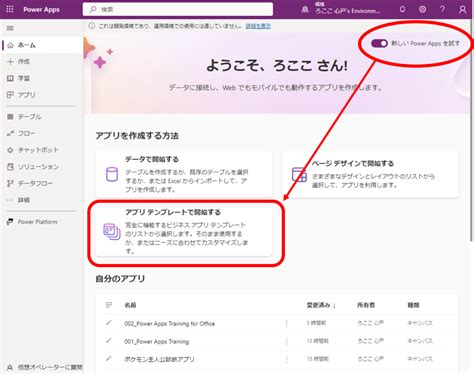This screenshot has width=474, height=374.
Task: Open 002_Power Apps Training for Office
Action: click(170, 323)
